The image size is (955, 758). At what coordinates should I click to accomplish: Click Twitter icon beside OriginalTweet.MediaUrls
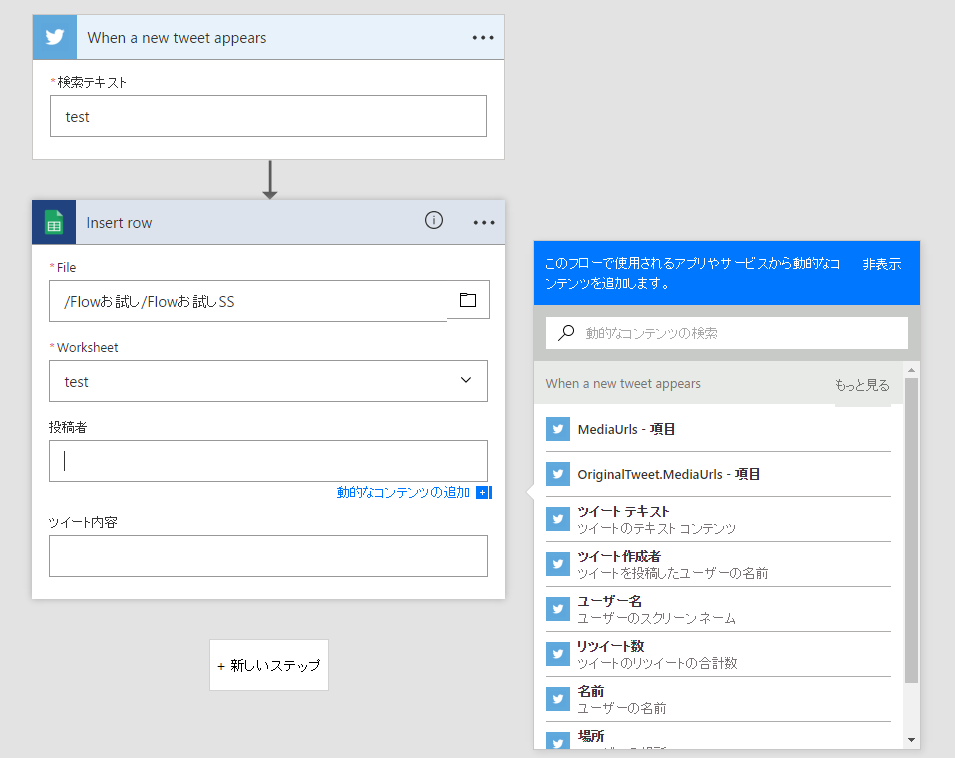pos(558,474)
